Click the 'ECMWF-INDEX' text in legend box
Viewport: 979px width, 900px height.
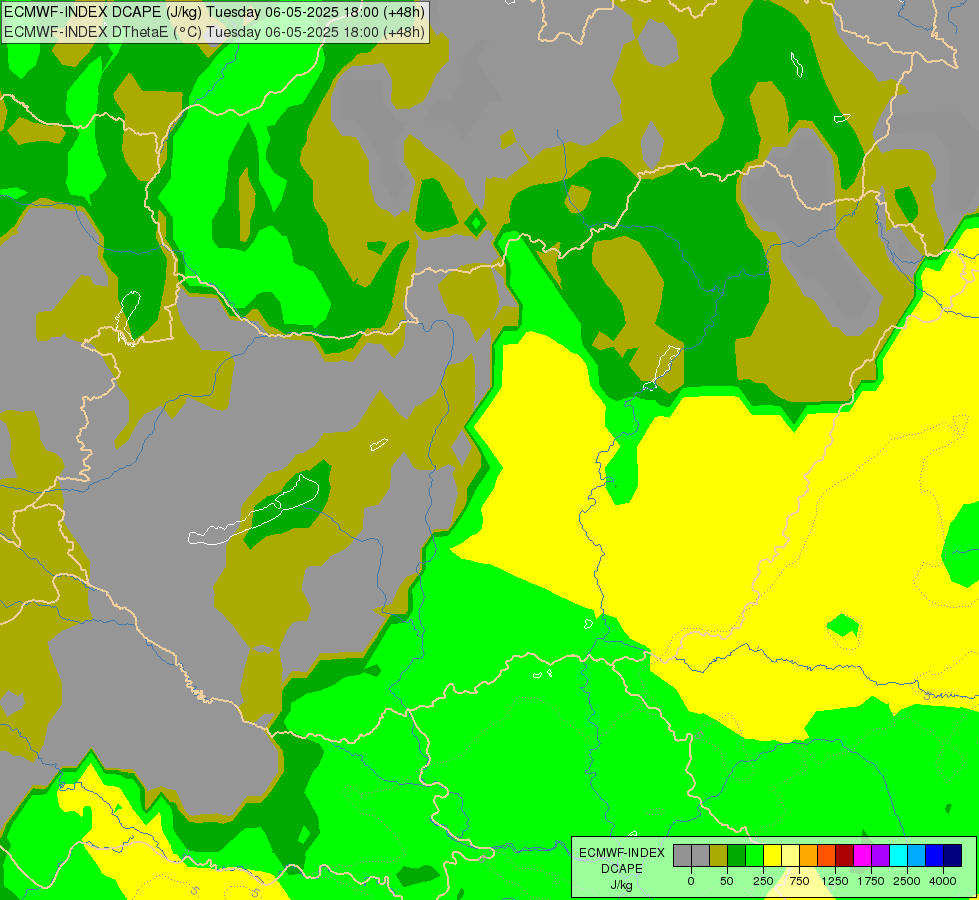[622, 853]
